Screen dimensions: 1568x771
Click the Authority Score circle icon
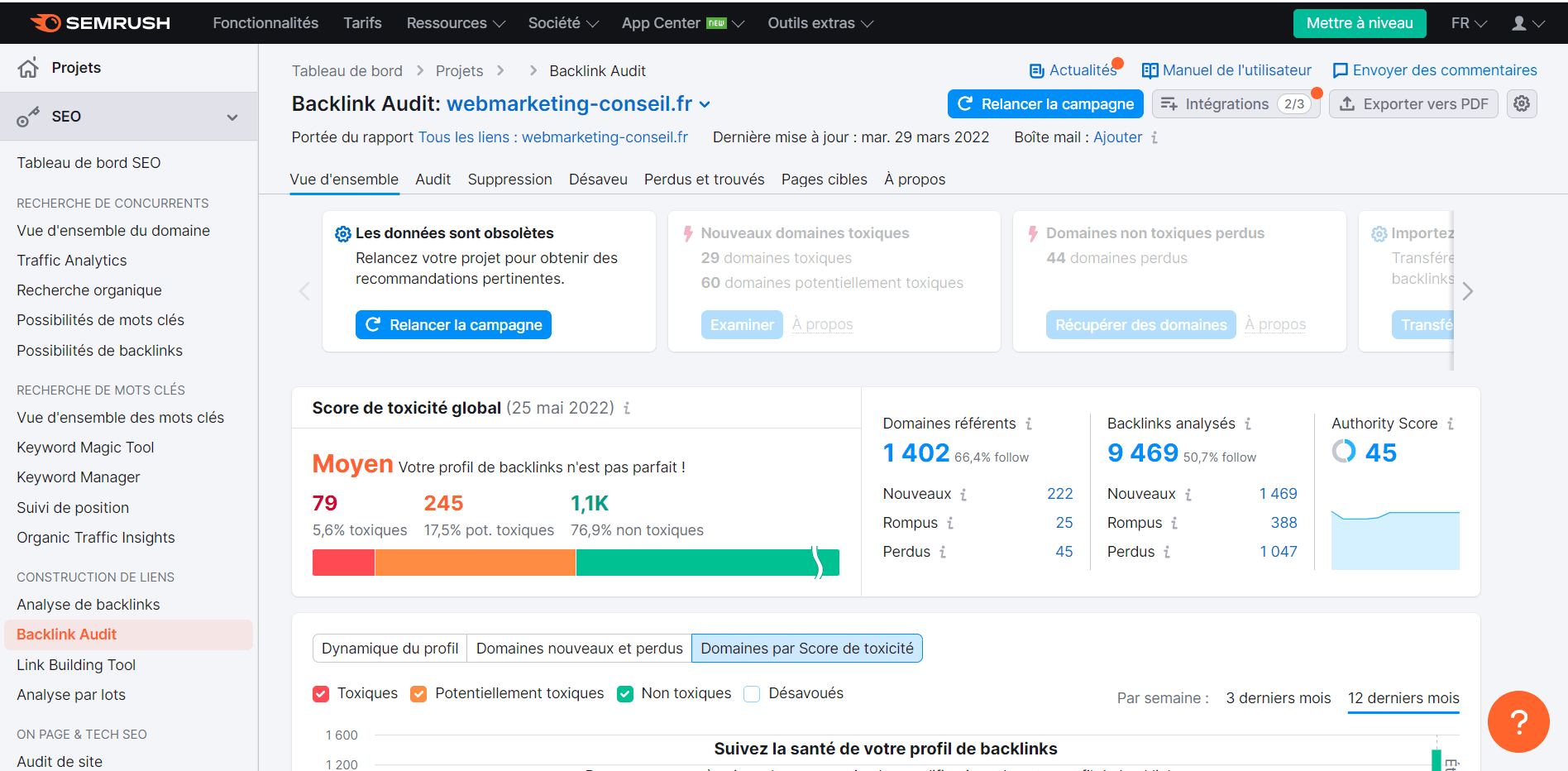[x=1344, y=452]
